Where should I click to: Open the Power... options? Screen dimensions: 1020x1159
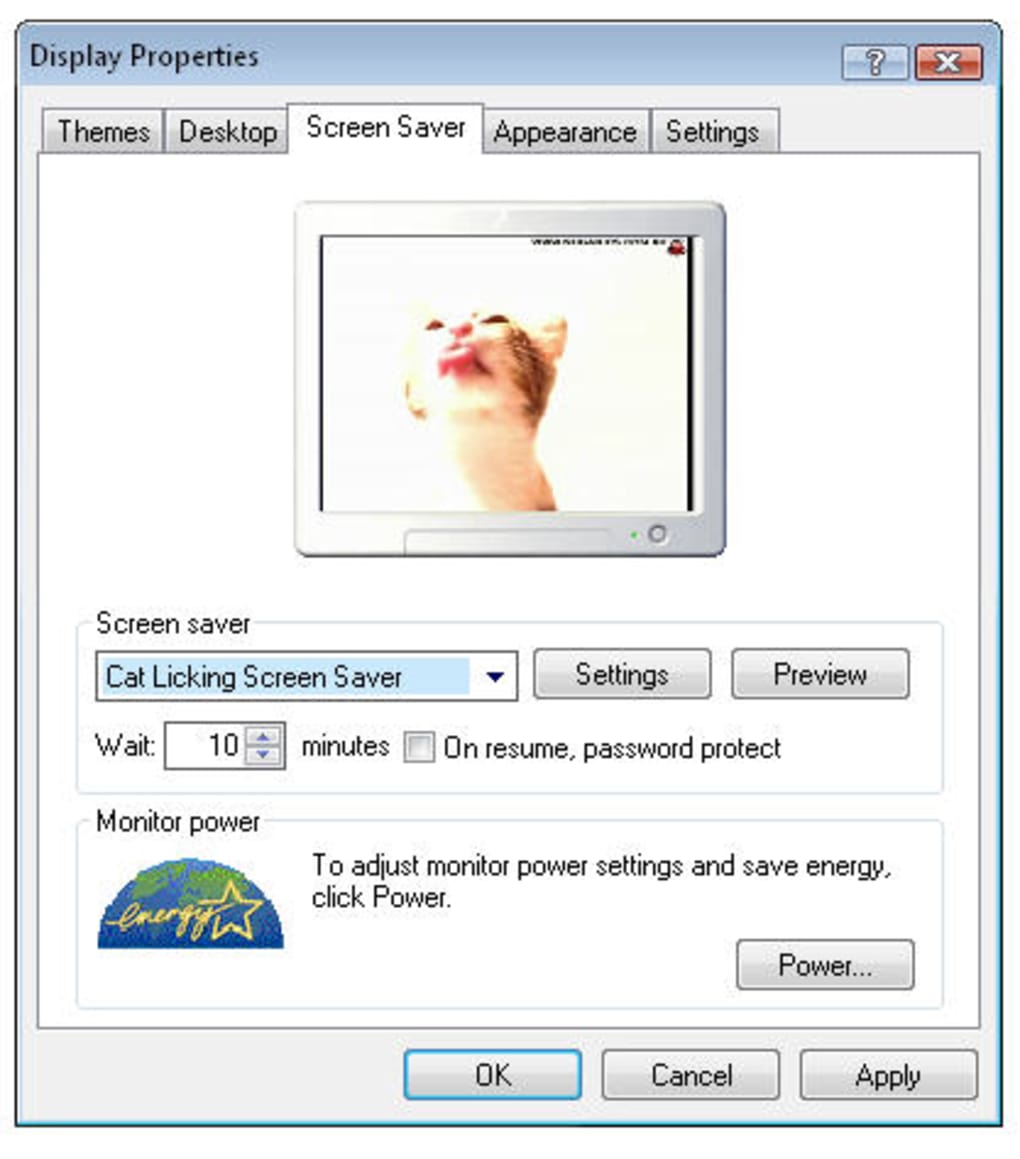point(825,965)
